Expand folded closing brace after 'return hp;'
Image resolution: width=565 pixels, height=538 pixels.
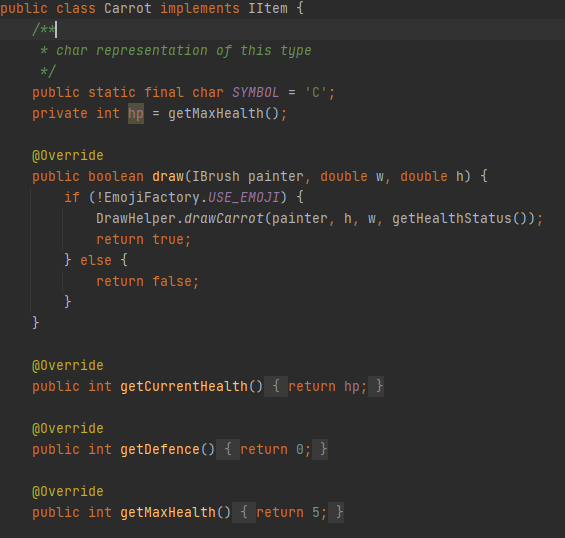376,387
